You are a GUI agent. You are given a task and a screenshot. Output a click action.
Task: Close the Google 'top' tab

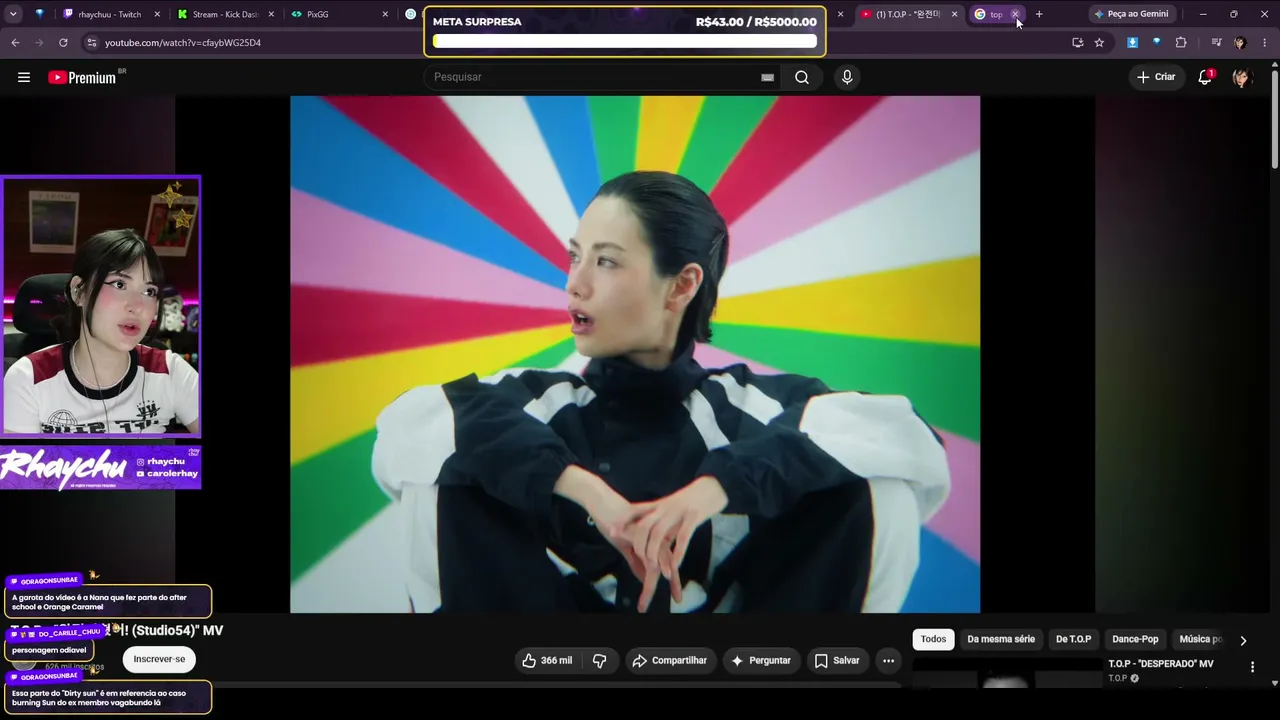pyautogui.click(x=1015, y=14)
